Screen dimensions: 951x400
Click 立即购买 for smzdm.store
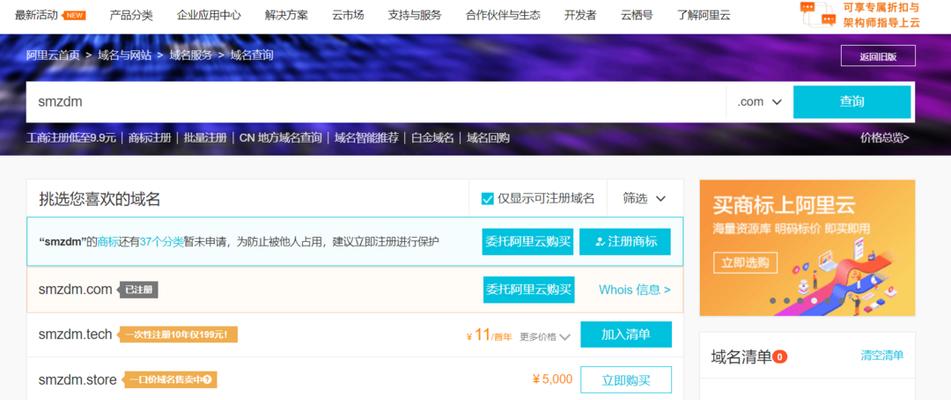pos(626,380)
